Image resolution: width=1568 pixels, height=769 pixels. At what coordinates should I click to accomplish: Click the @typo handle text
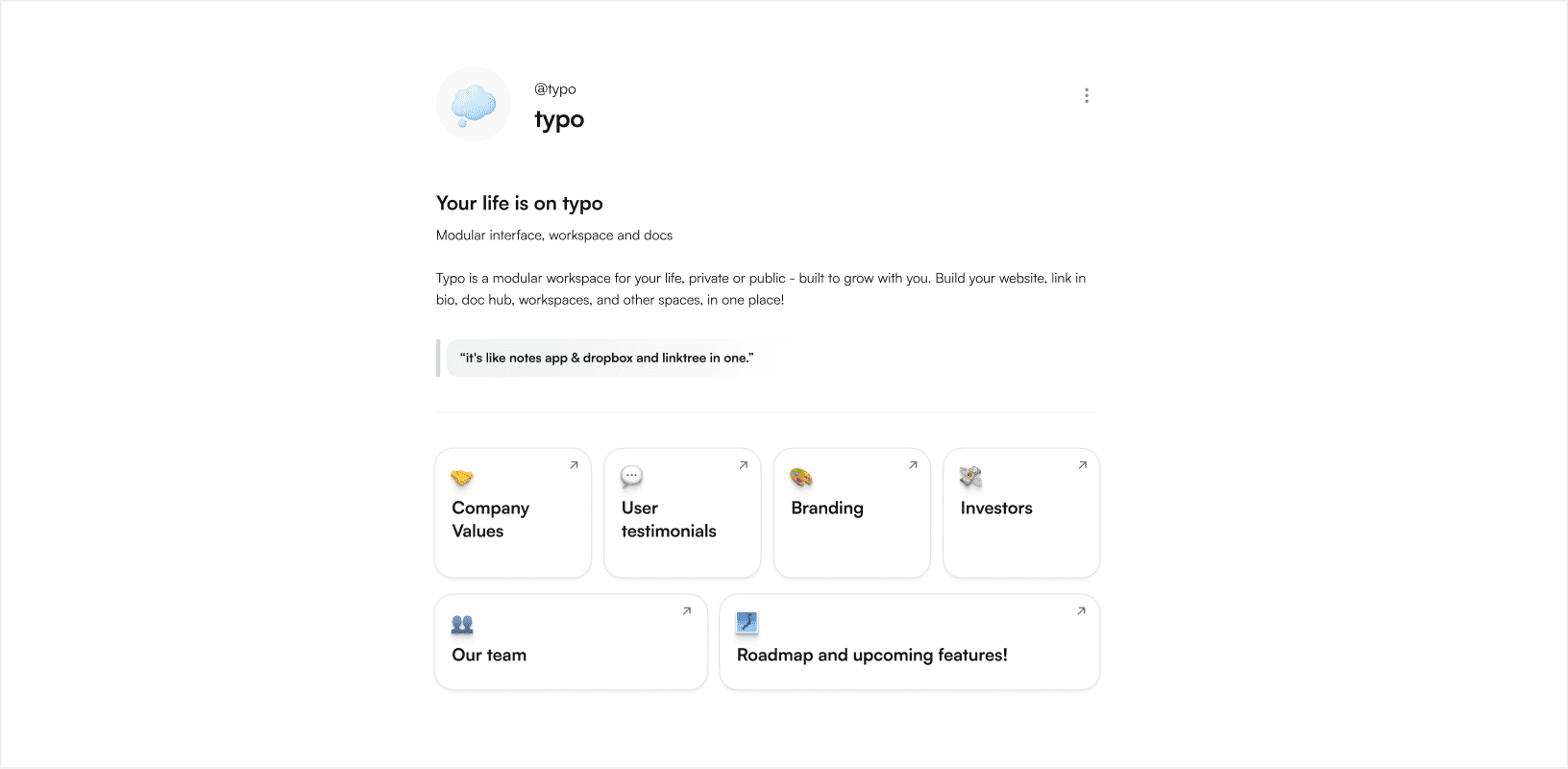point(555,89)
